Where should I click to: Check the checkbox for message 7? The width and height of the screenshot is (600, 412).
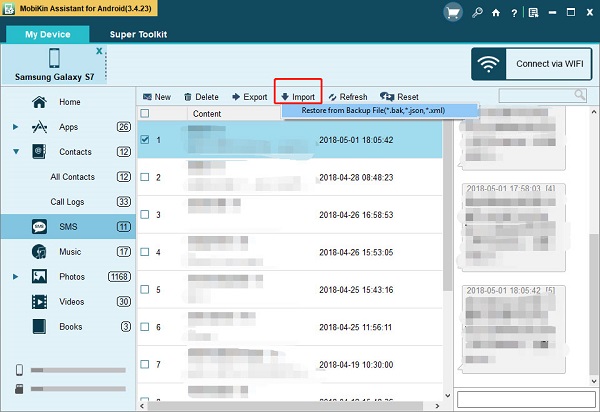tap(145, 364)
